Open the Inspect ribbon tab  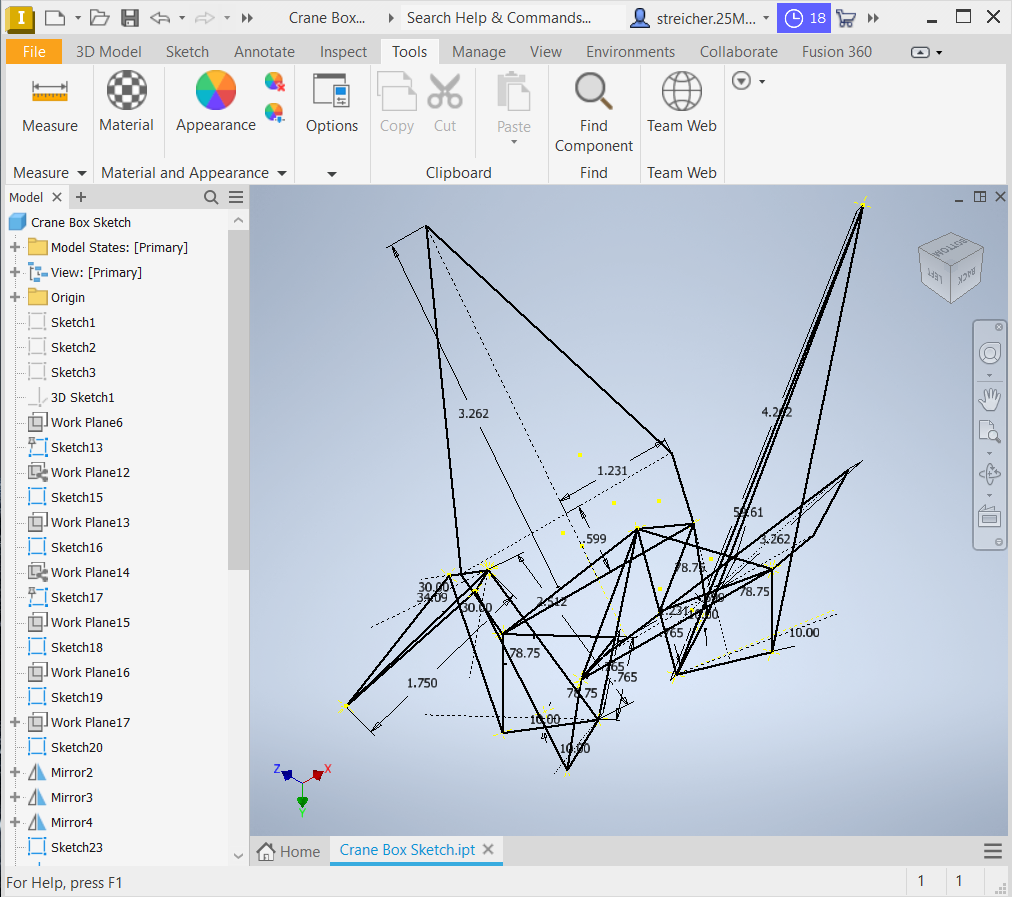click(x=343, y=52)
